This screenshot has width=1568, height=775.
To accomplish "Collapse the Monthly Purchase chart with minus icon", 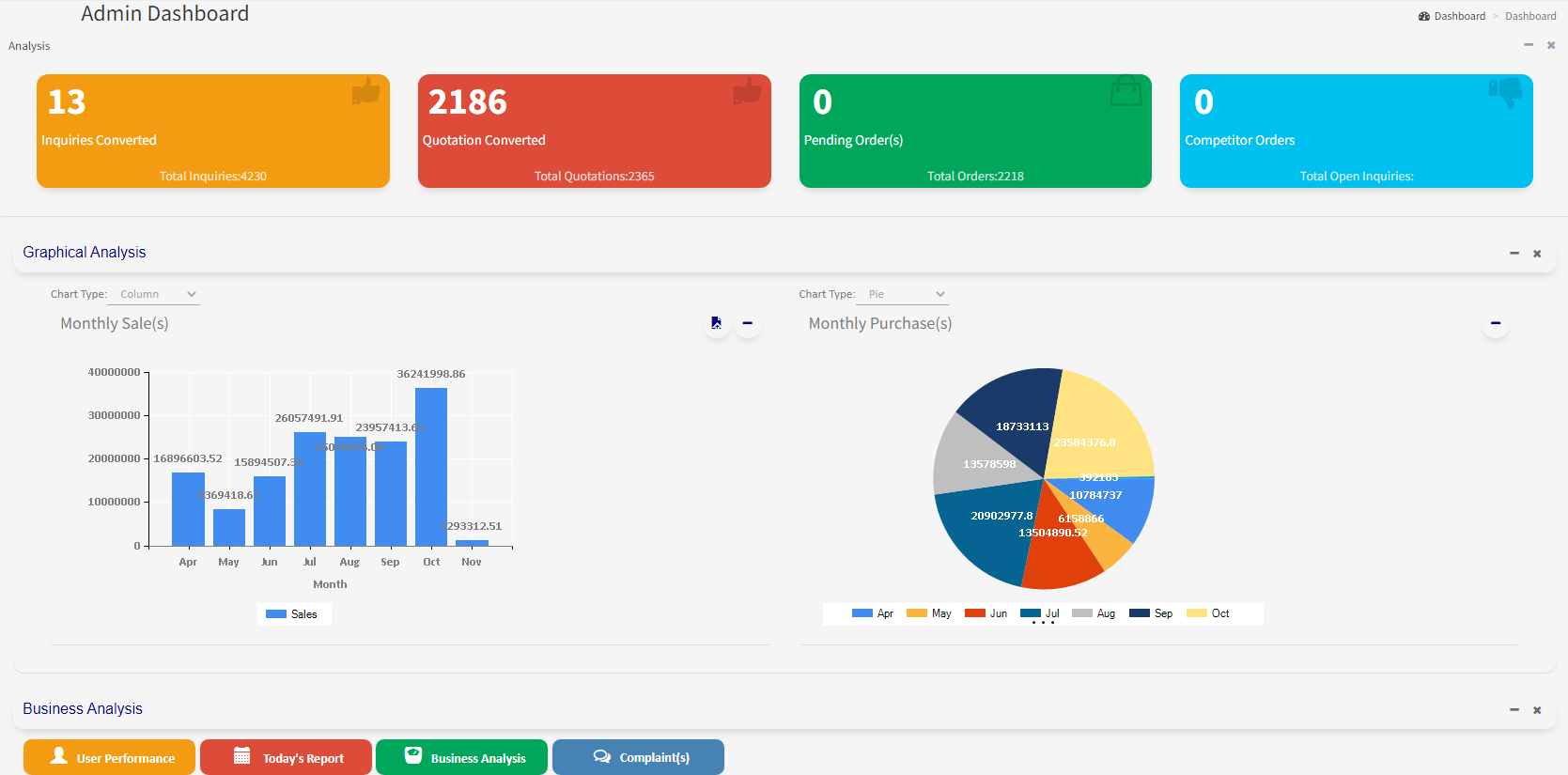I will (x=1495, y=323).
